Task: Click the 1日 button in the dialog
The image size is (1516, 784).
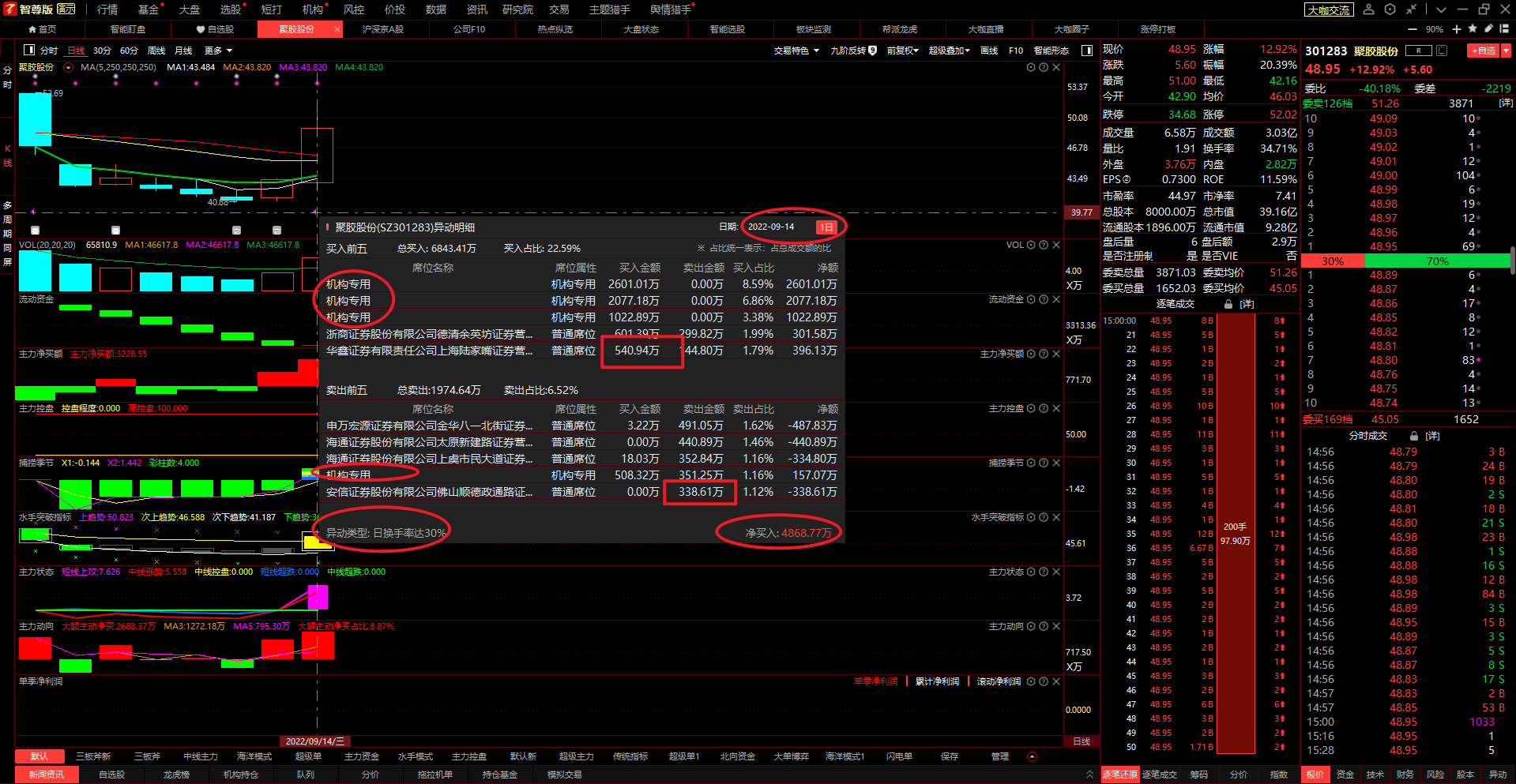Action: 826,227
